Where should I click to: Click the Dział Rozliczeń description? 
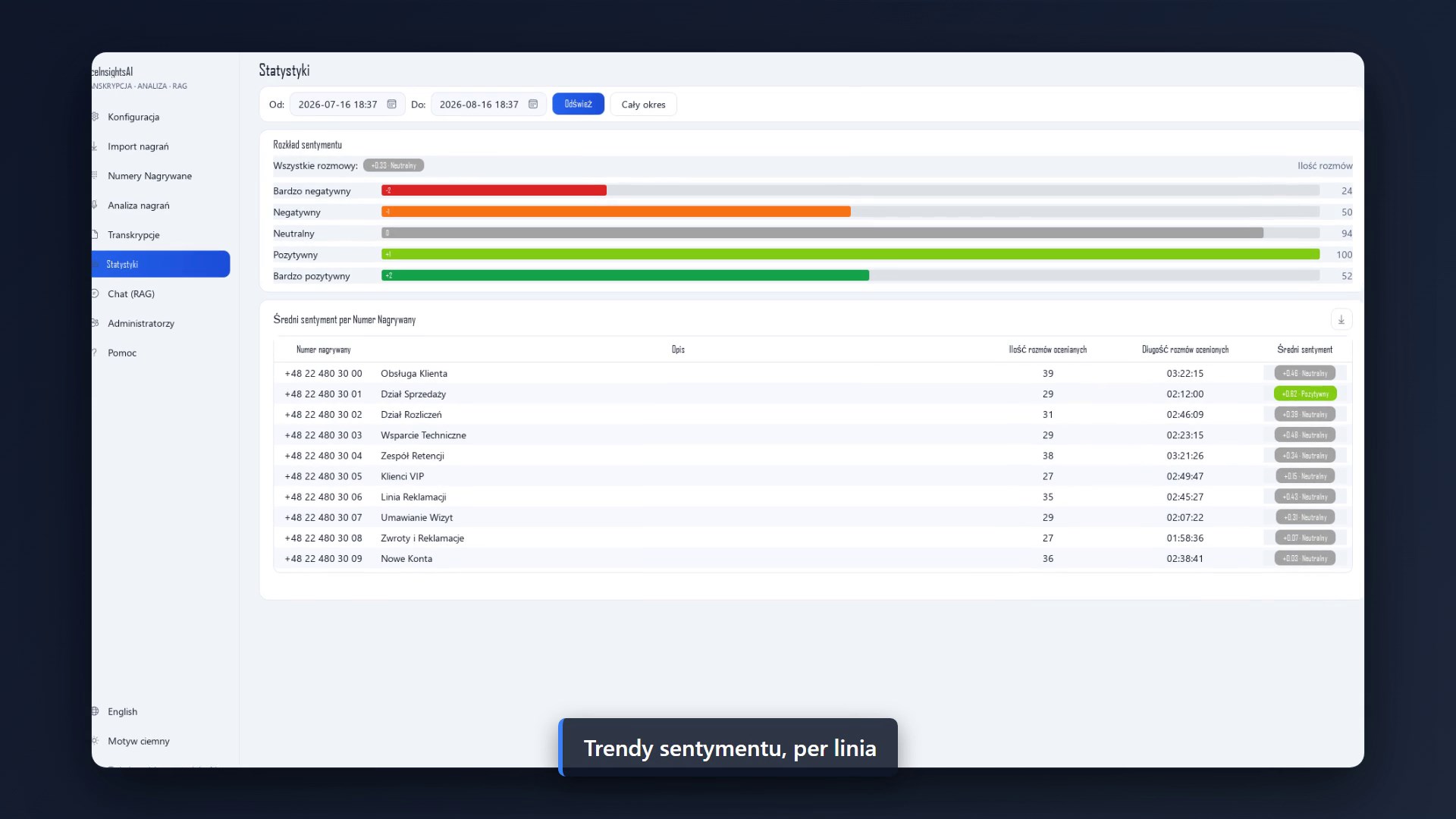[x=411, y=414]
